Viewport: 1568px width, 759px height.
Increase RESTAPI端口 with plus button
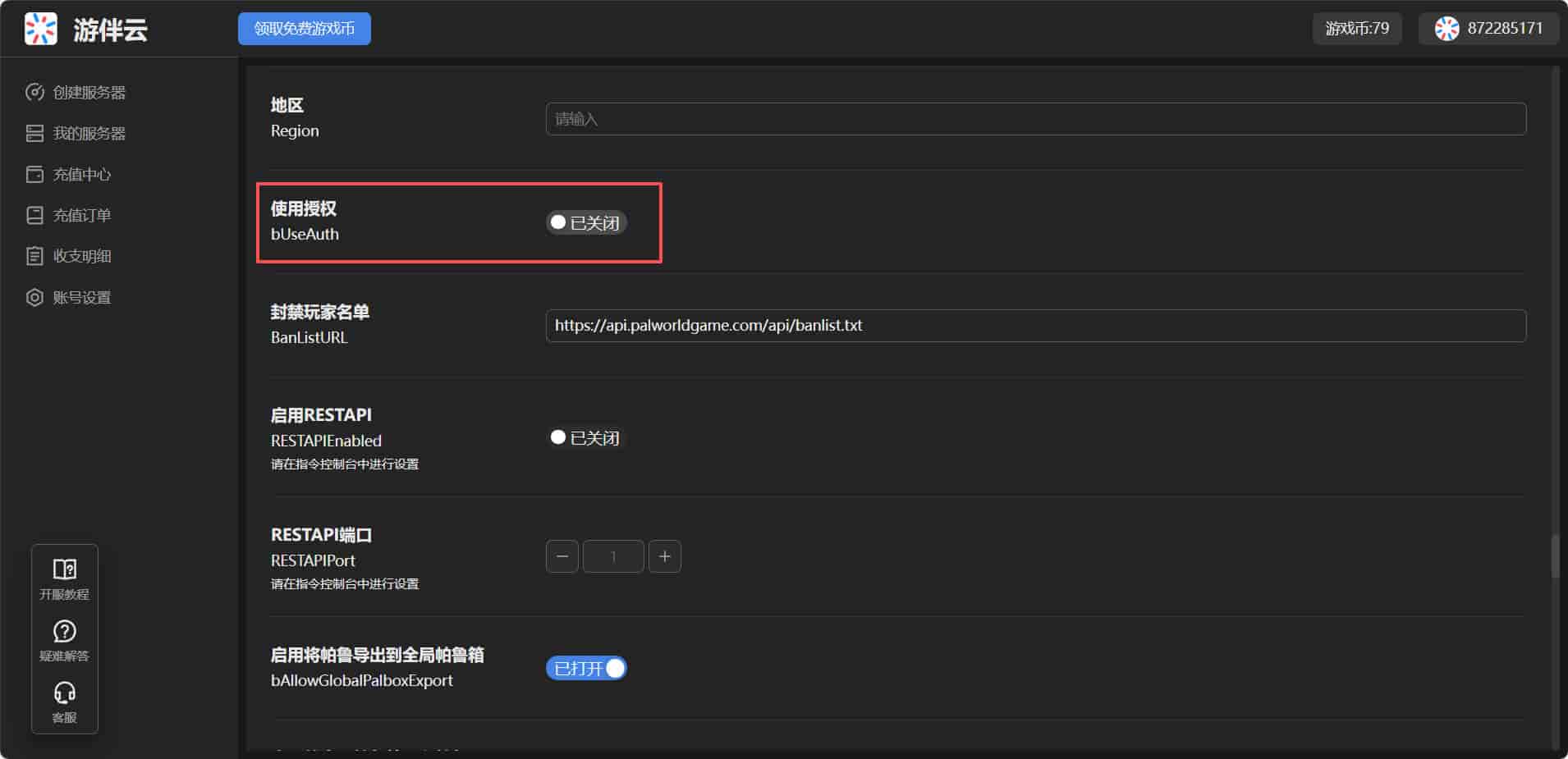pos(664,556)
